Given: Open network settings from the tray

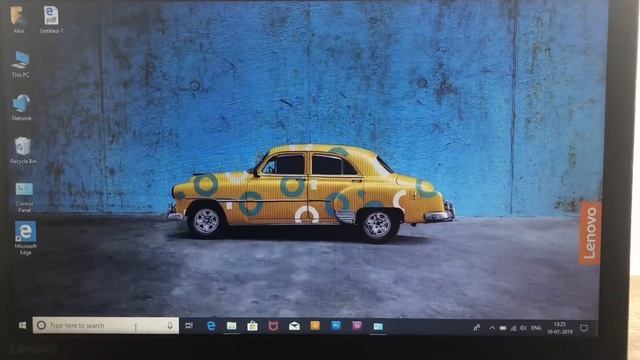Looking at the screenshot, I should [x=513, y=328].
